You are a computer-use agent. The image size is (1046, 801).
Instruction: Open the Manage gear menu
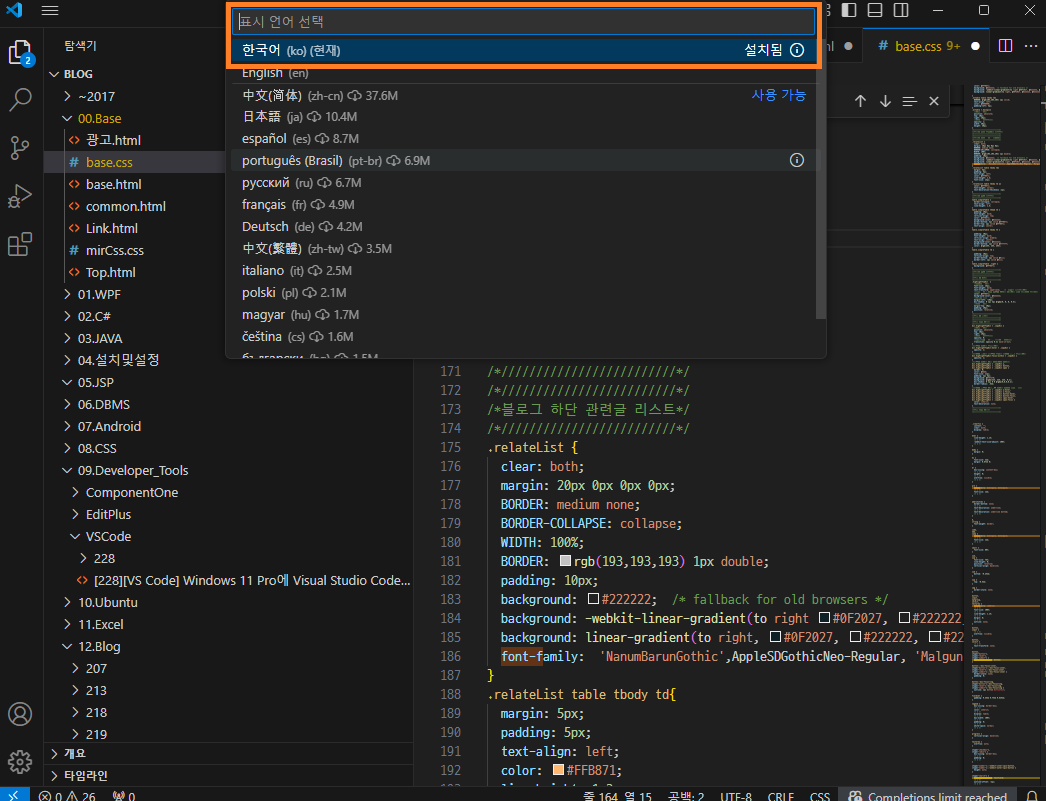click(20, 761)
